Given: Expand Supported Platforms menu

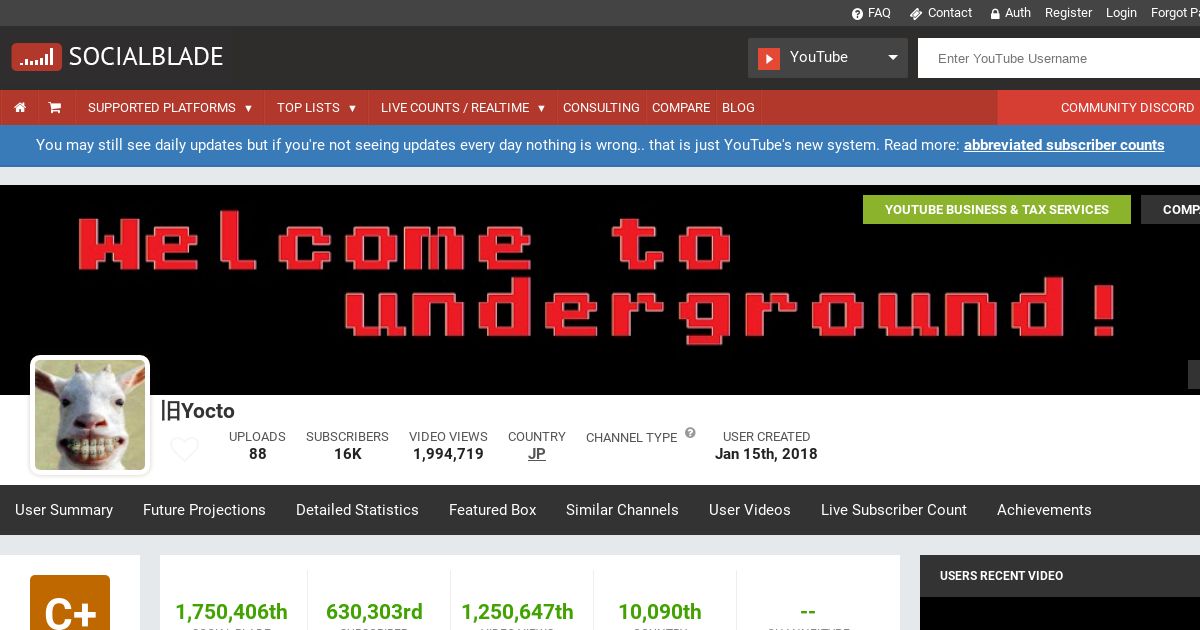Looking at the screenshot, I should point(170,108).
